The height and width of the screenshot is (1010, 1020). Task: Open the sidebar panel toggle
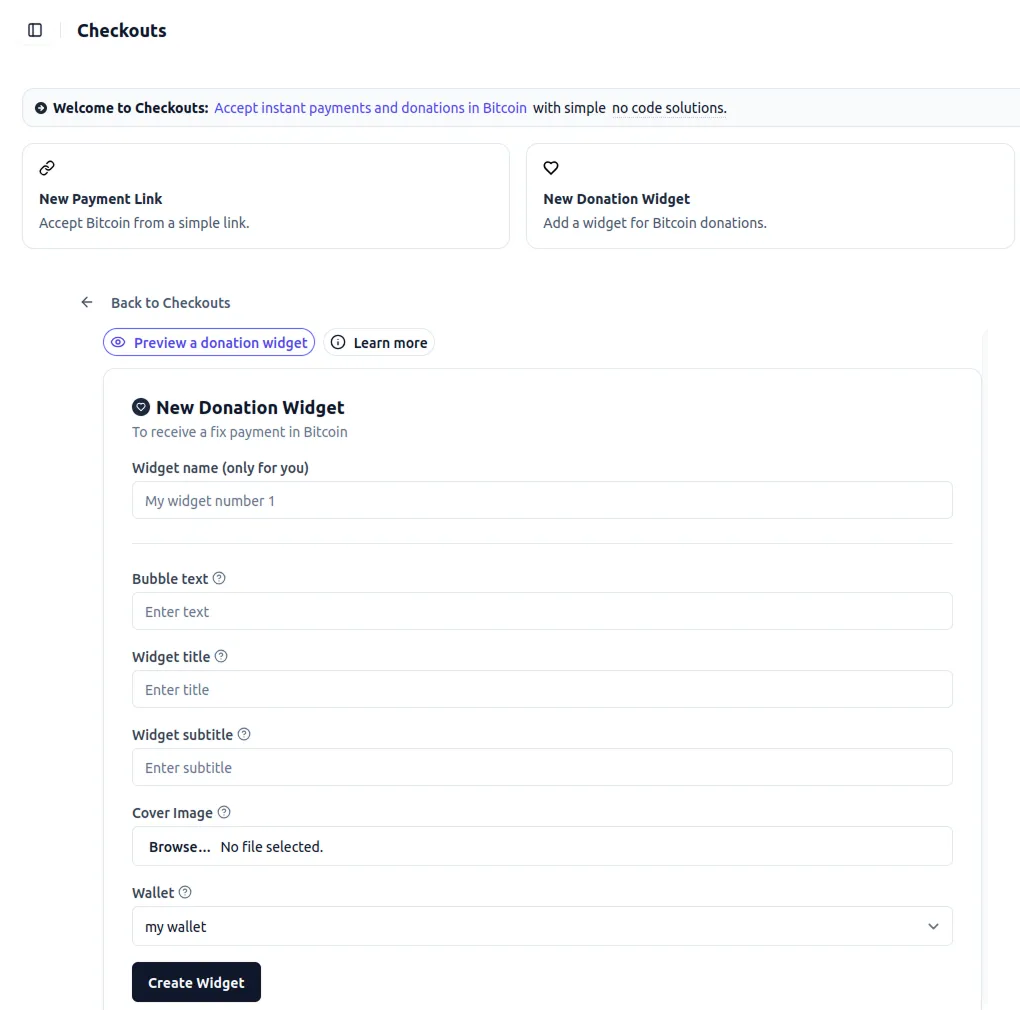click(35, 30)
